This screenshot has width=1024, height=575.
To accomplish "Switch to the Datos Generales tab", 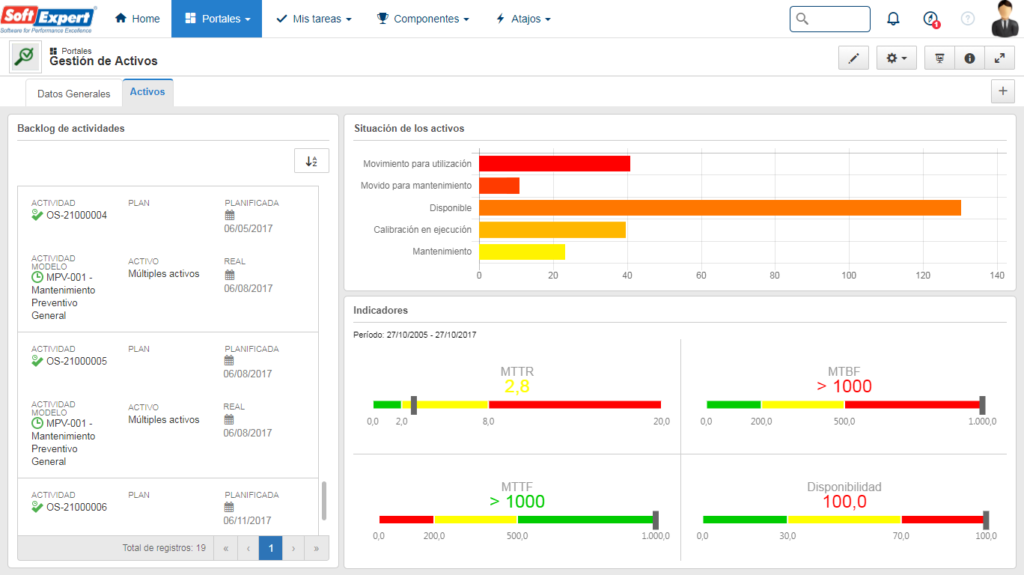I will 74,93.
